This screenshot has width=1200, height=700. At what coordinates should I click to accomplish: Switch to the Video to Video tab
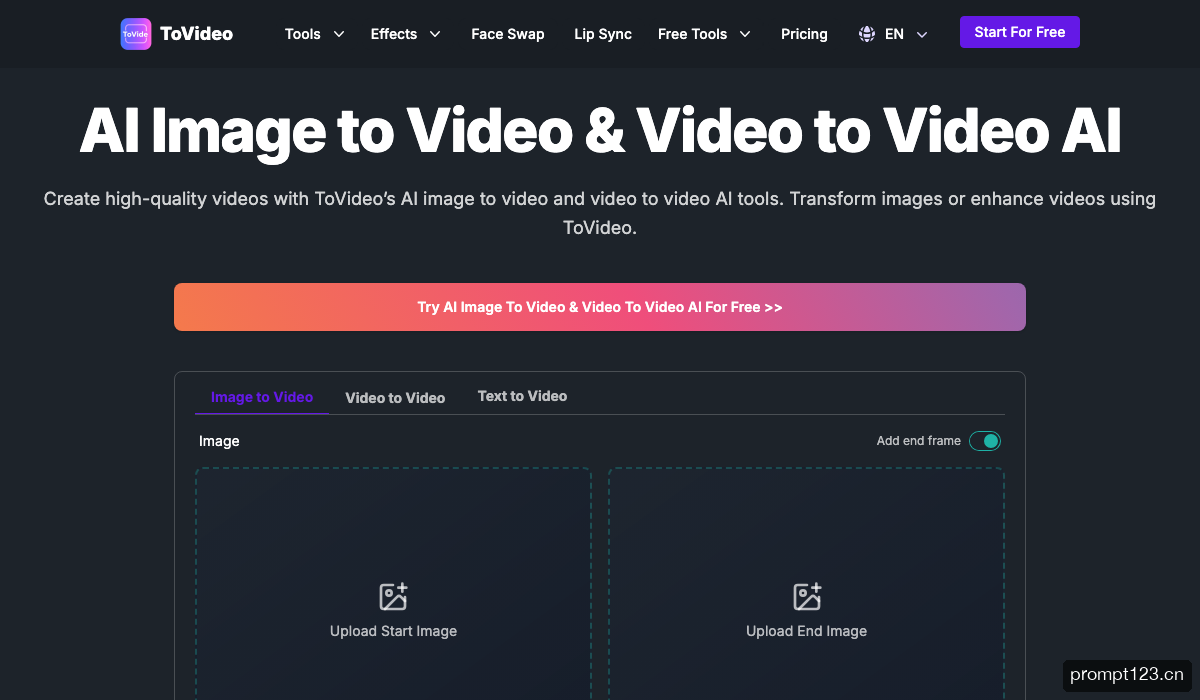pos(395,398)
